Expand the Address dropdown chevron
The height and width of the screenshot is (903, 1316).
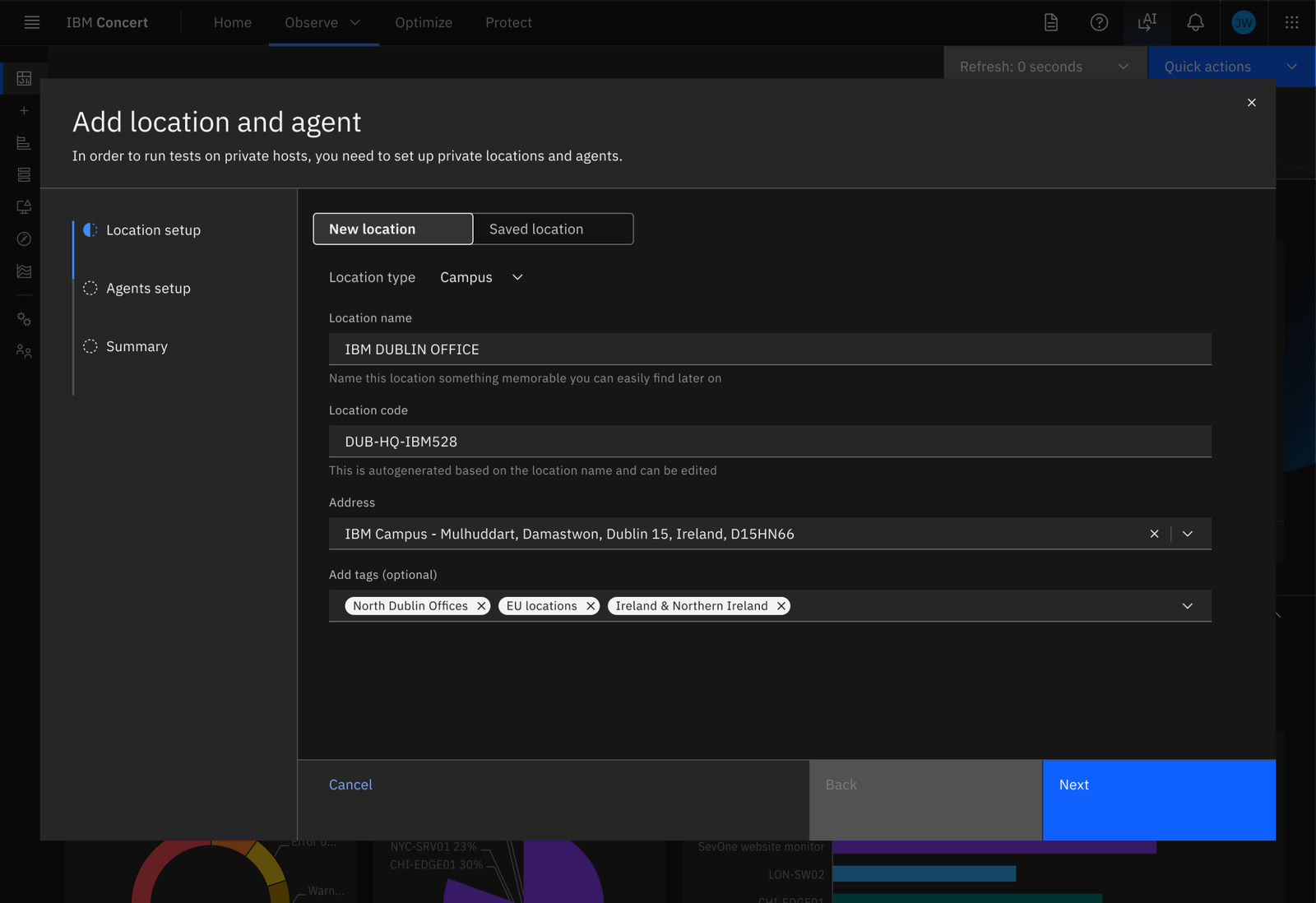tap(1188, 534)
